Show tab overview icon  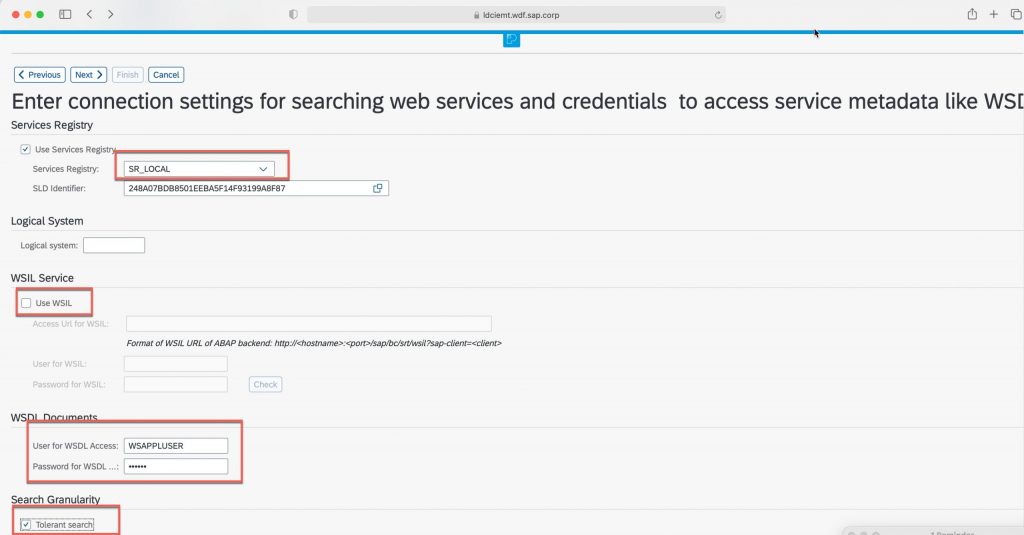point(1016,14)
